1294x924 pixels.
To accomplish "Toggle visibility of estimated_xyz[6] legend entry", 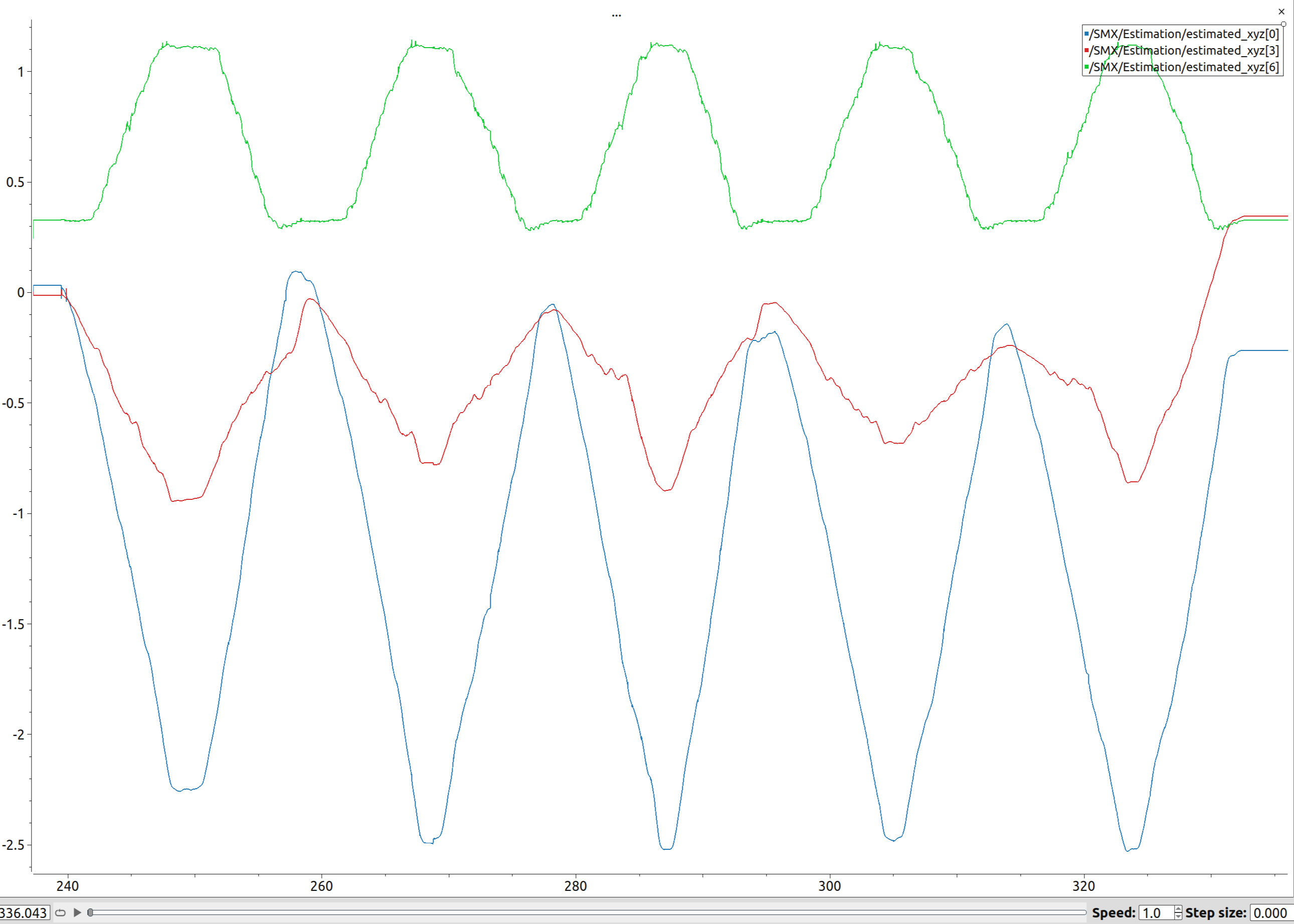I will 1184,67.
